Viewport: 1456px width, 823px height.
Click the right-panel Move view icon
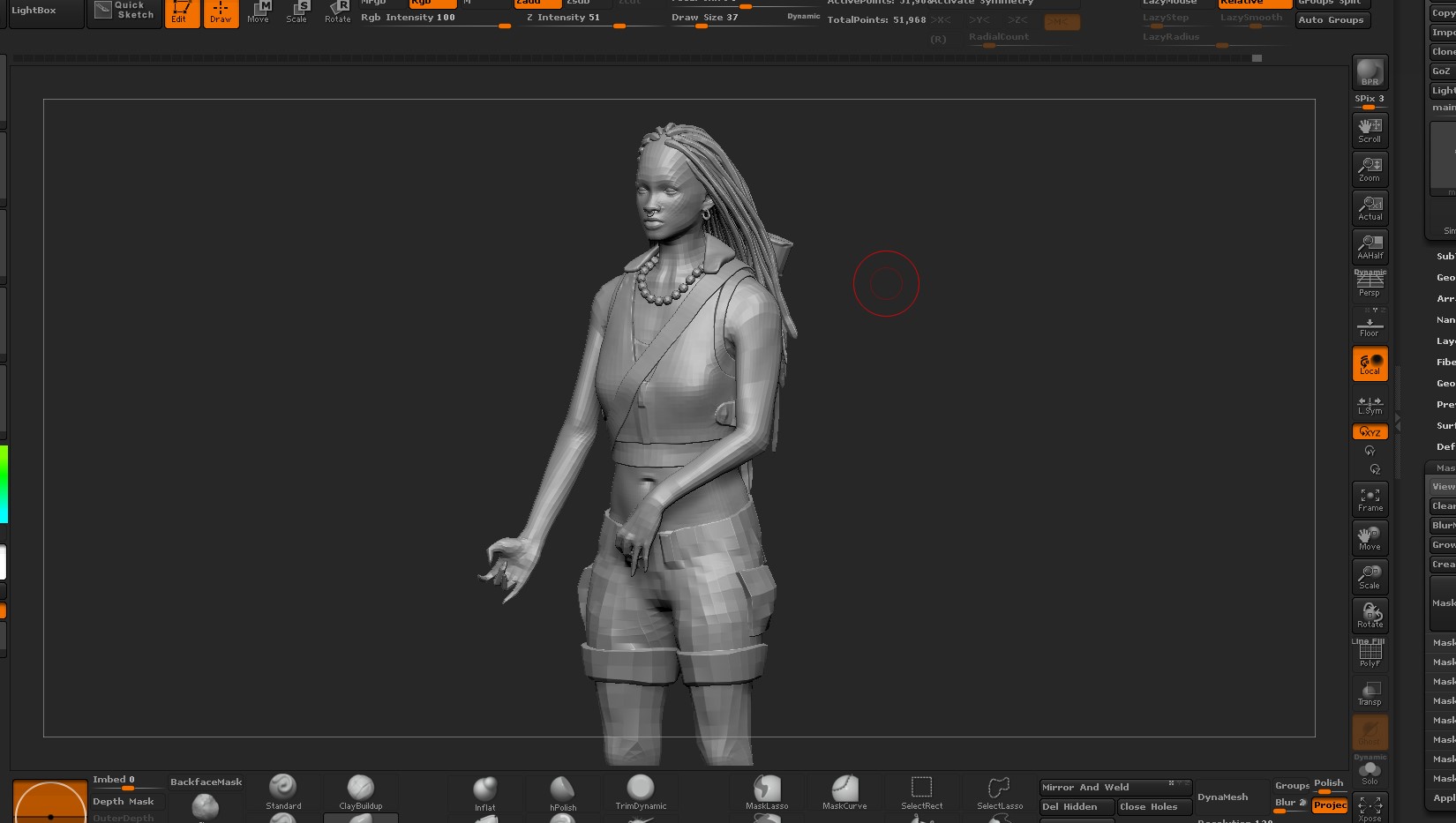pyautogui.click(x=1370, y=538)
